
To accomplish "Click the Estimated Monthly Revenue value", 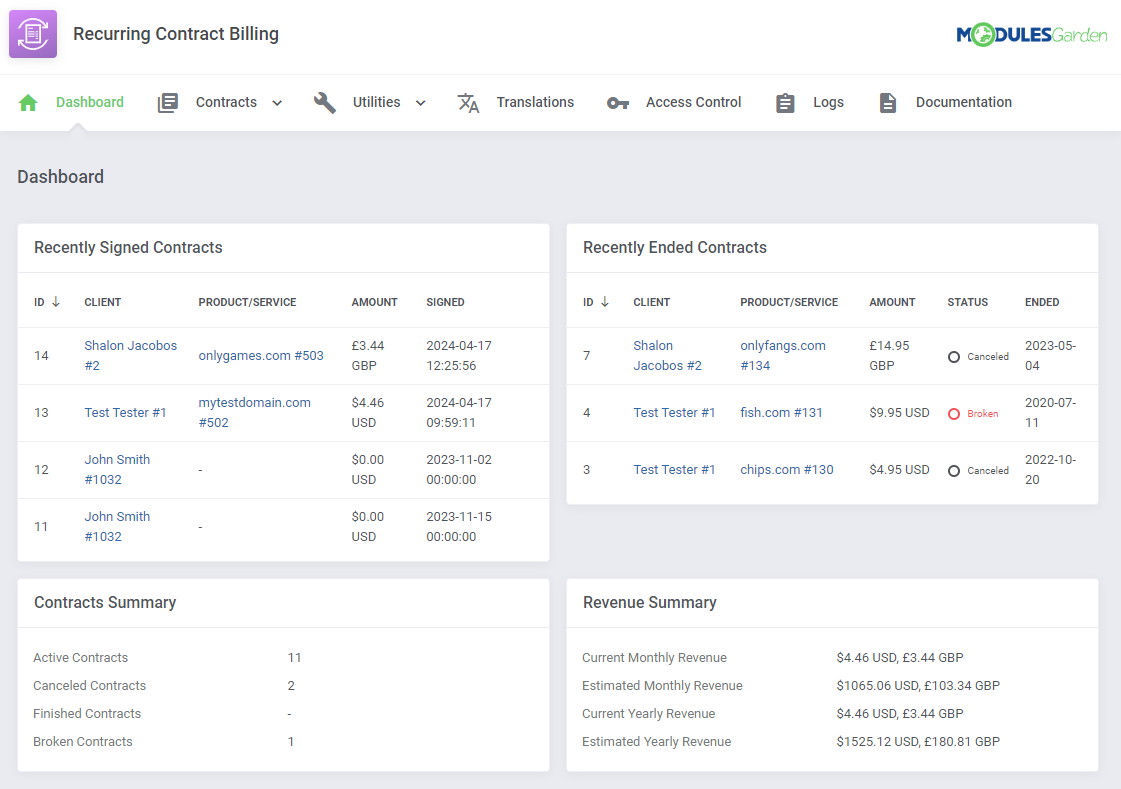I will [x=918, y=685].
